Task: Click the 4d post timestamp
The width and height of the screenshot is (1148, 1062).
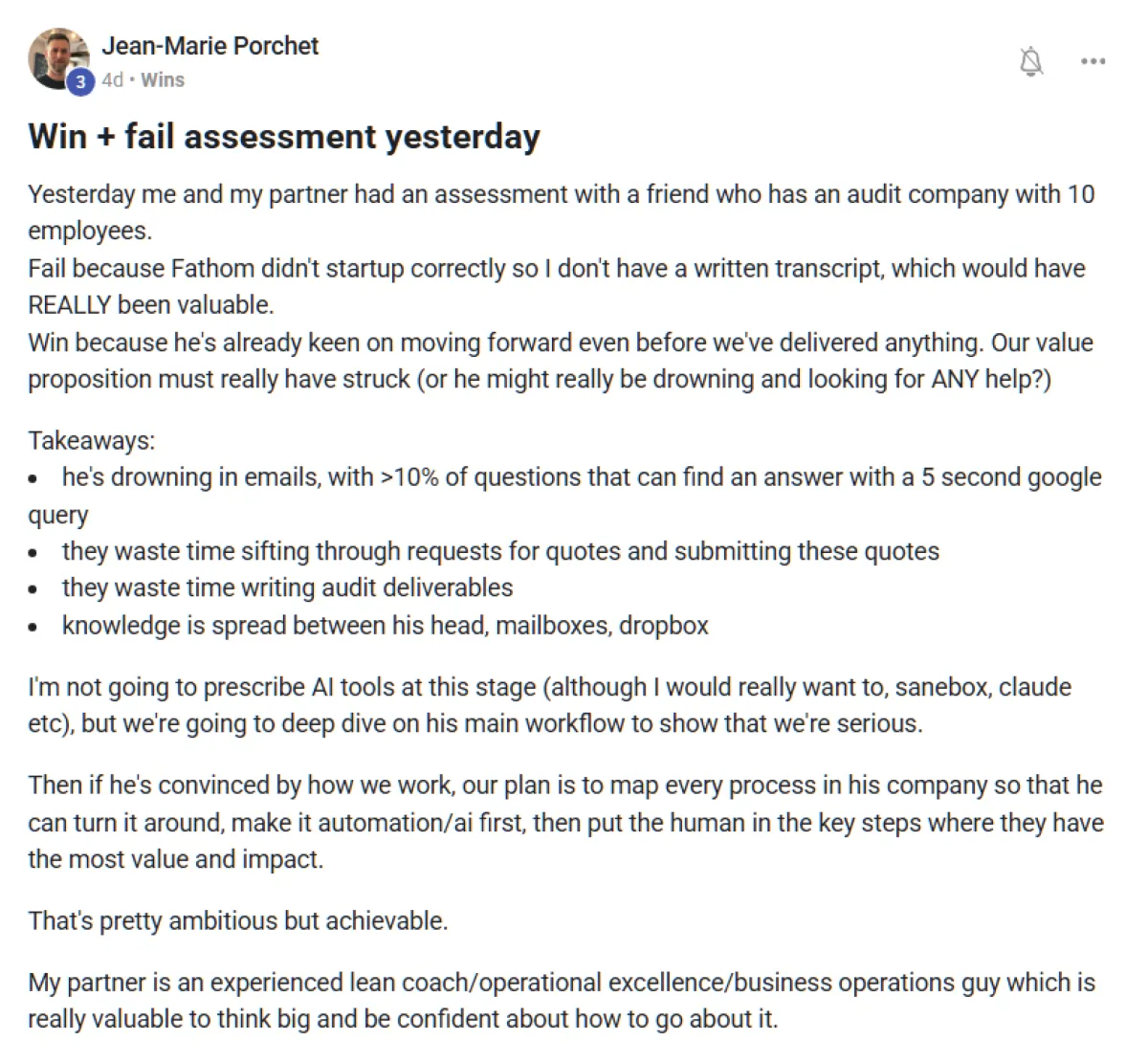Action: click(112, 80)
